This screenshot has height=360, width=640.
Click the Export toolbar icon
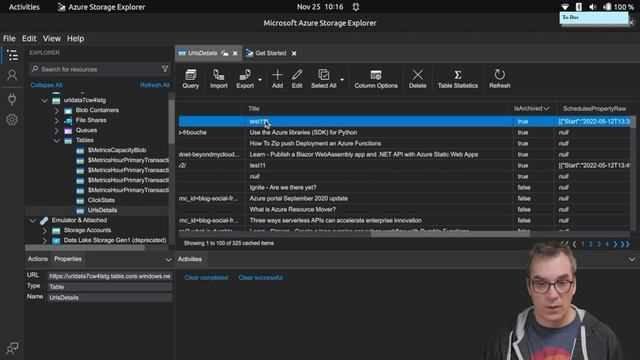pos(245,79)
